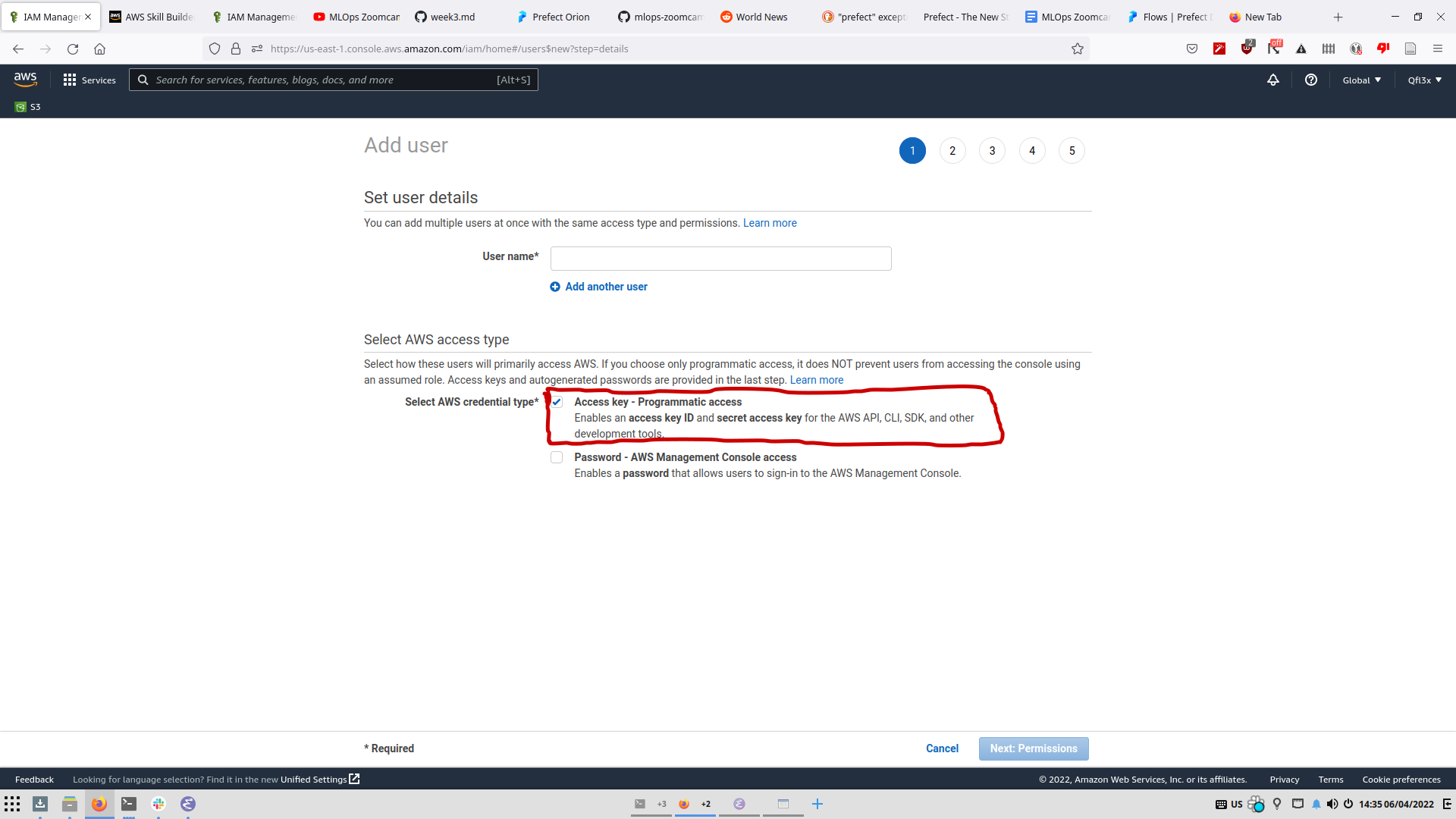Click the help question mark icon
Screen dimensions: 1456x819
[x=1310, y=80]
